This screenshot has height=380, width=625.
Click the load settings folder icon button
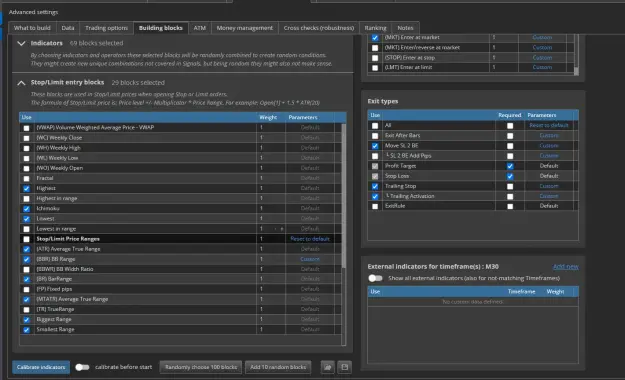328,367
